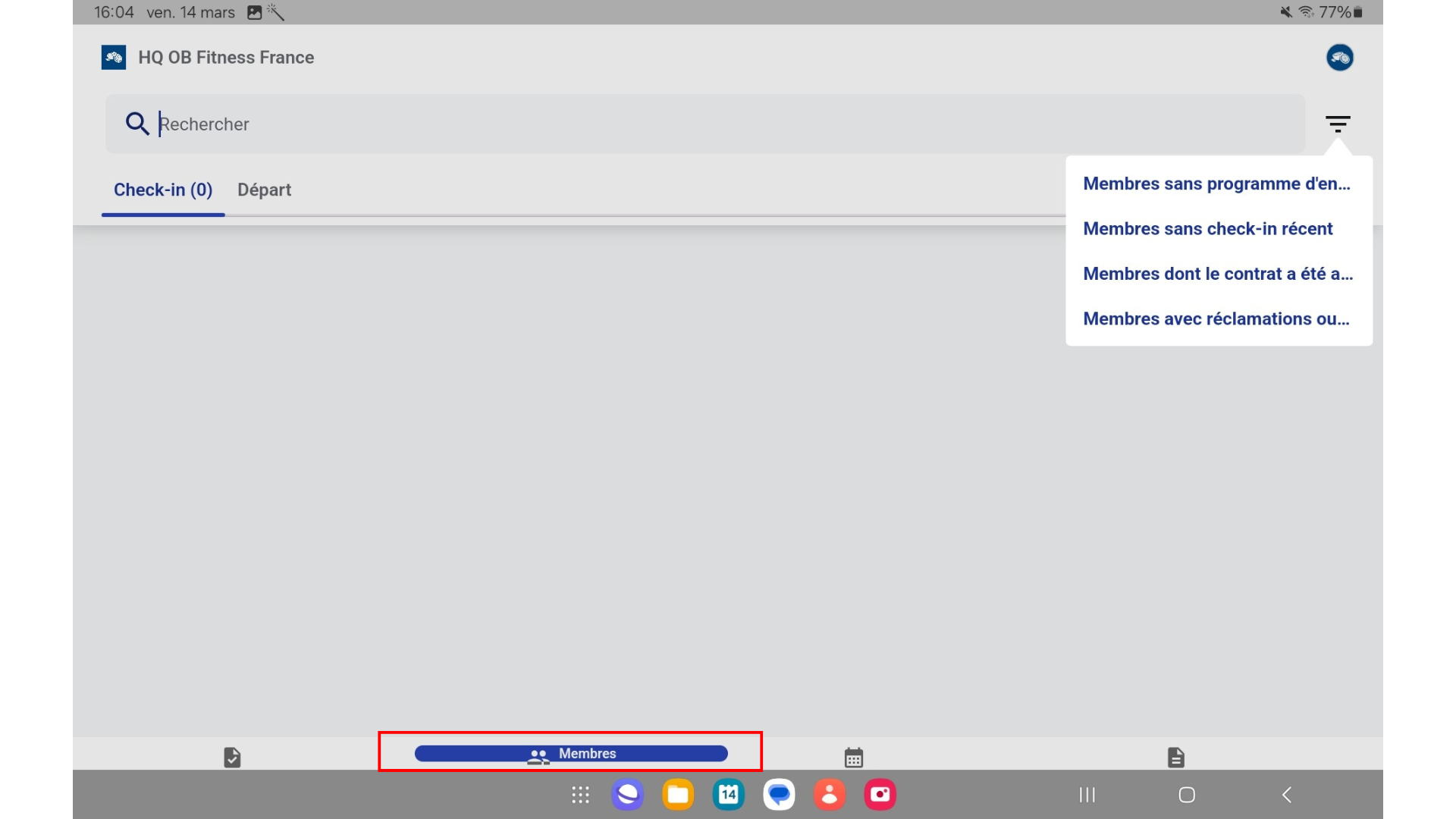Tap the HQ OB Fitness France title
The width and height of the screenshot is (1456, 819).
(x=226, y=58)
